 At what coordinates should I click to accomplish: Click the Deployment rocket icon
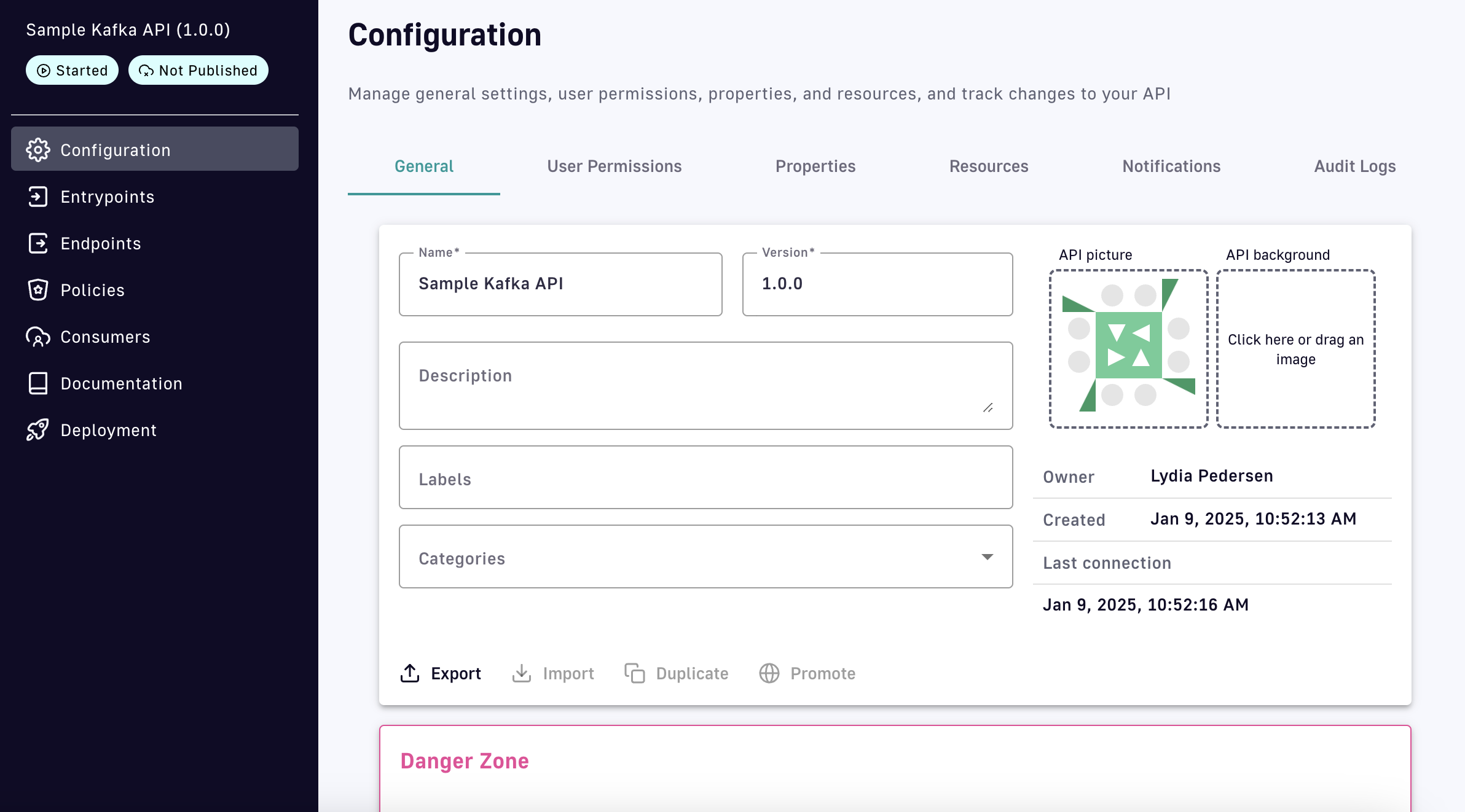[38, 430]
